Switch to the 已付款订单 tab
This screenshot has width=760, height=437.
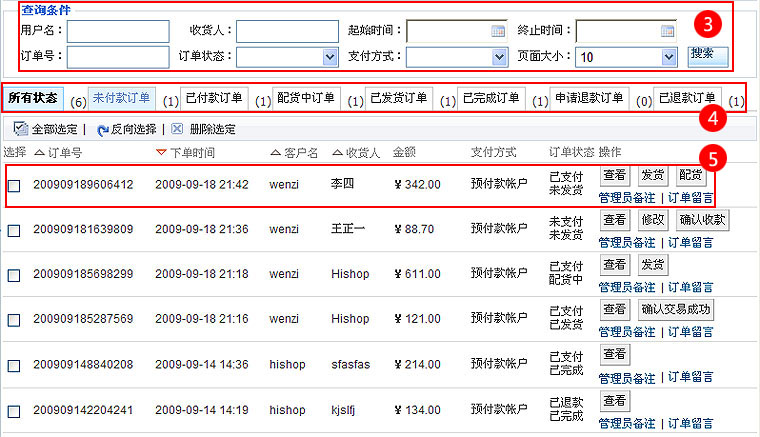tap(214, 98)
